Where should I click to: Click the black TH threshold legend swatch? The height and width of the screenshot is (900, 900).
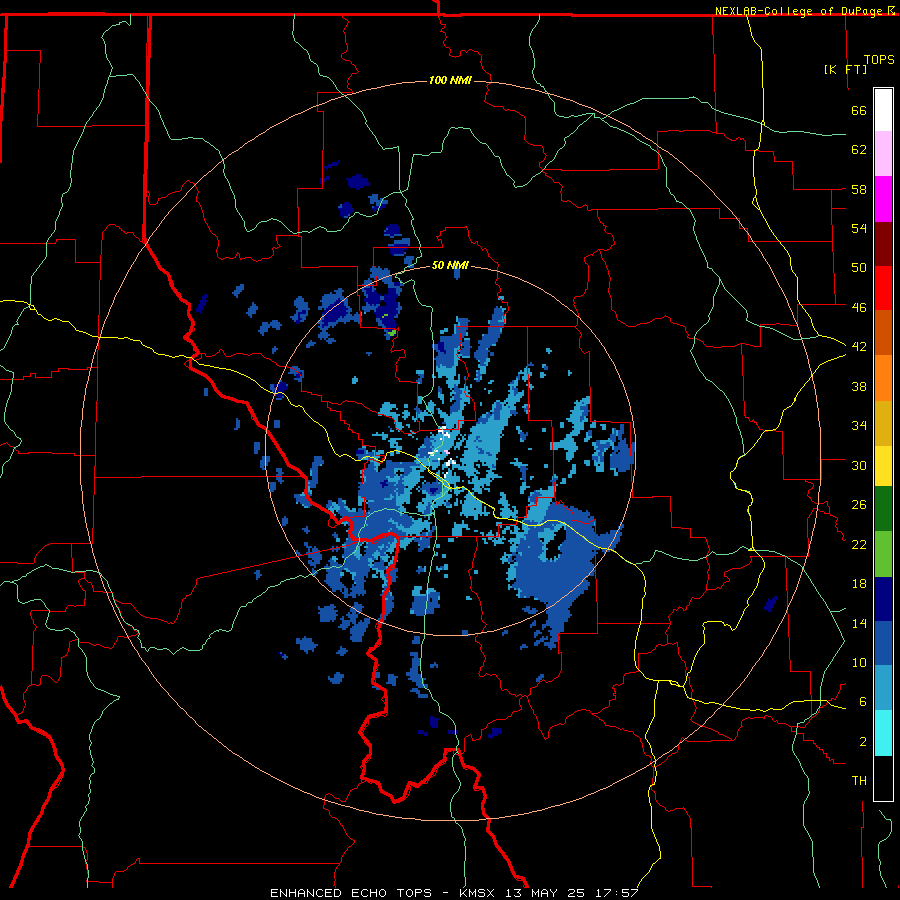tap(883, 778)
